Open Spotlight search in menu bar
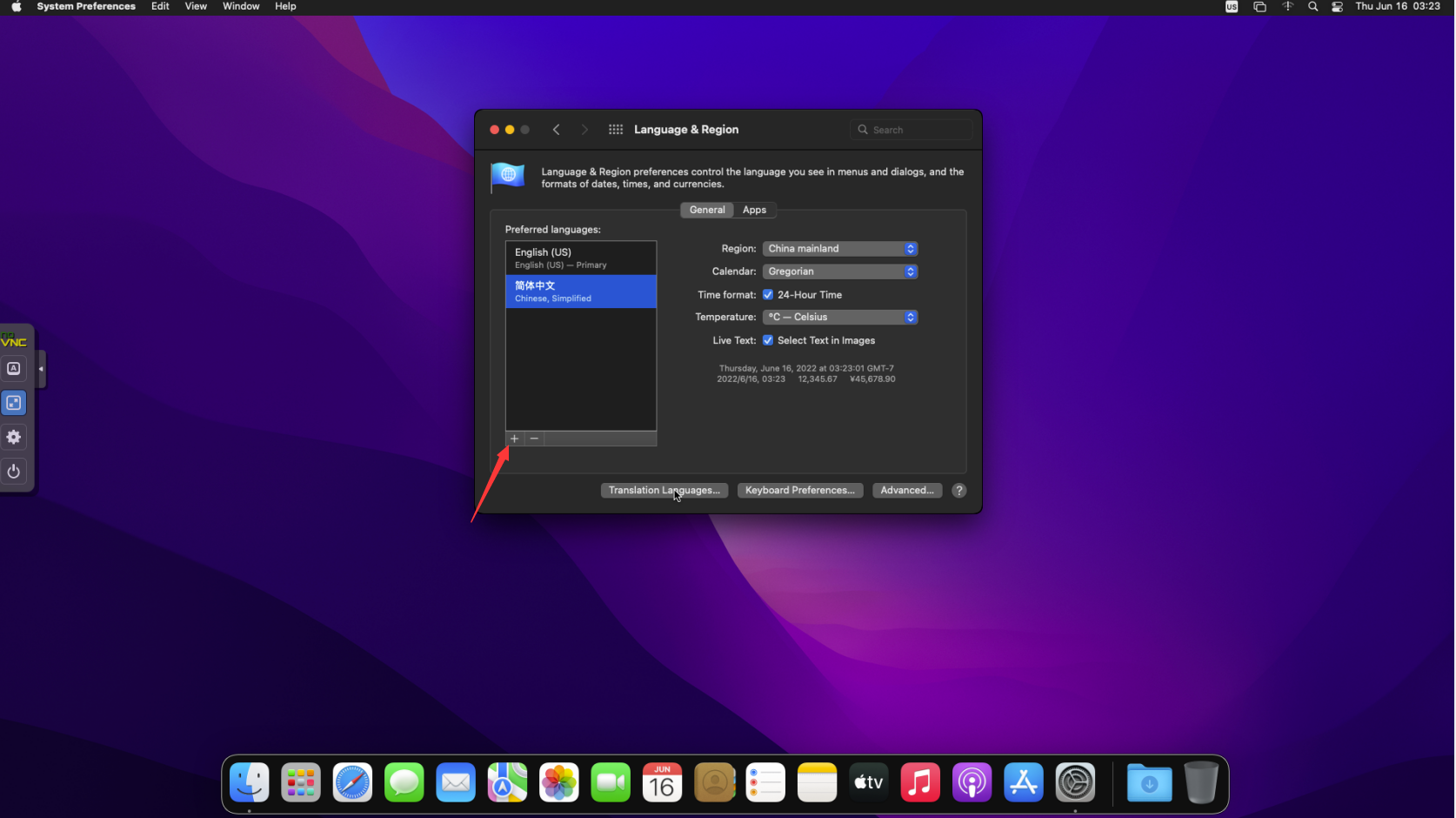The image size is (1456, 818). (x=1313, y=6)
